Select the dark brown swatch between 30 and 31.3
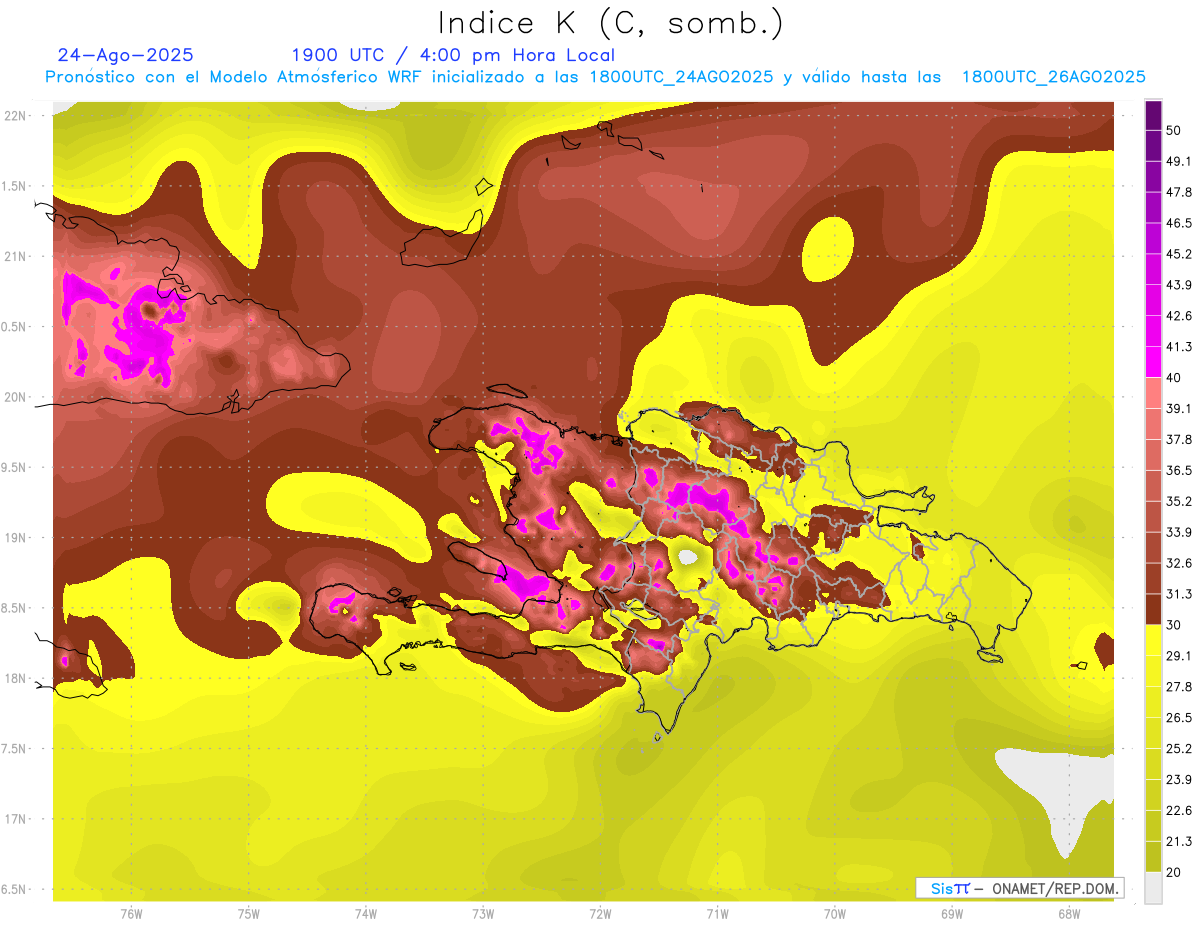The image size is (1200, 927). [x=1153, y=610]
